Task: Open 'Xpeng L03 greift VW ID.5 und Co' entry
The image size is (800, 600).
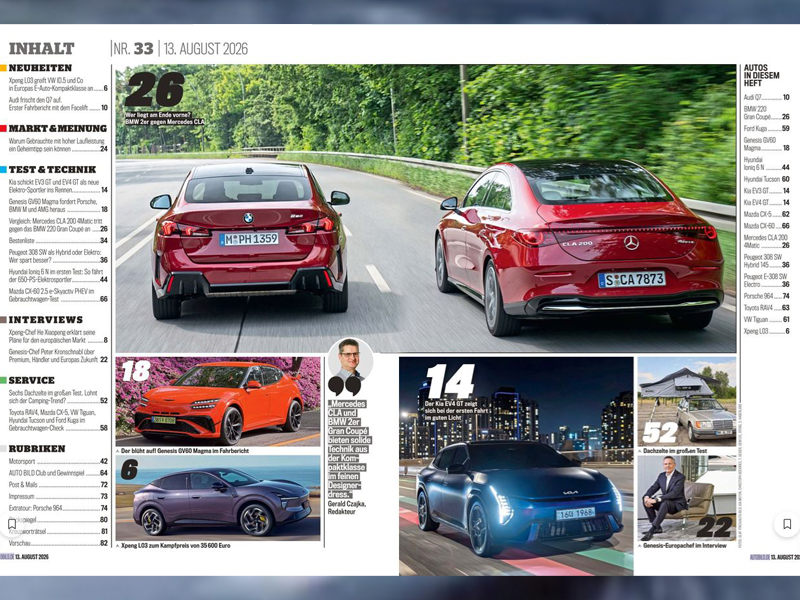Action: coord(58,84)
